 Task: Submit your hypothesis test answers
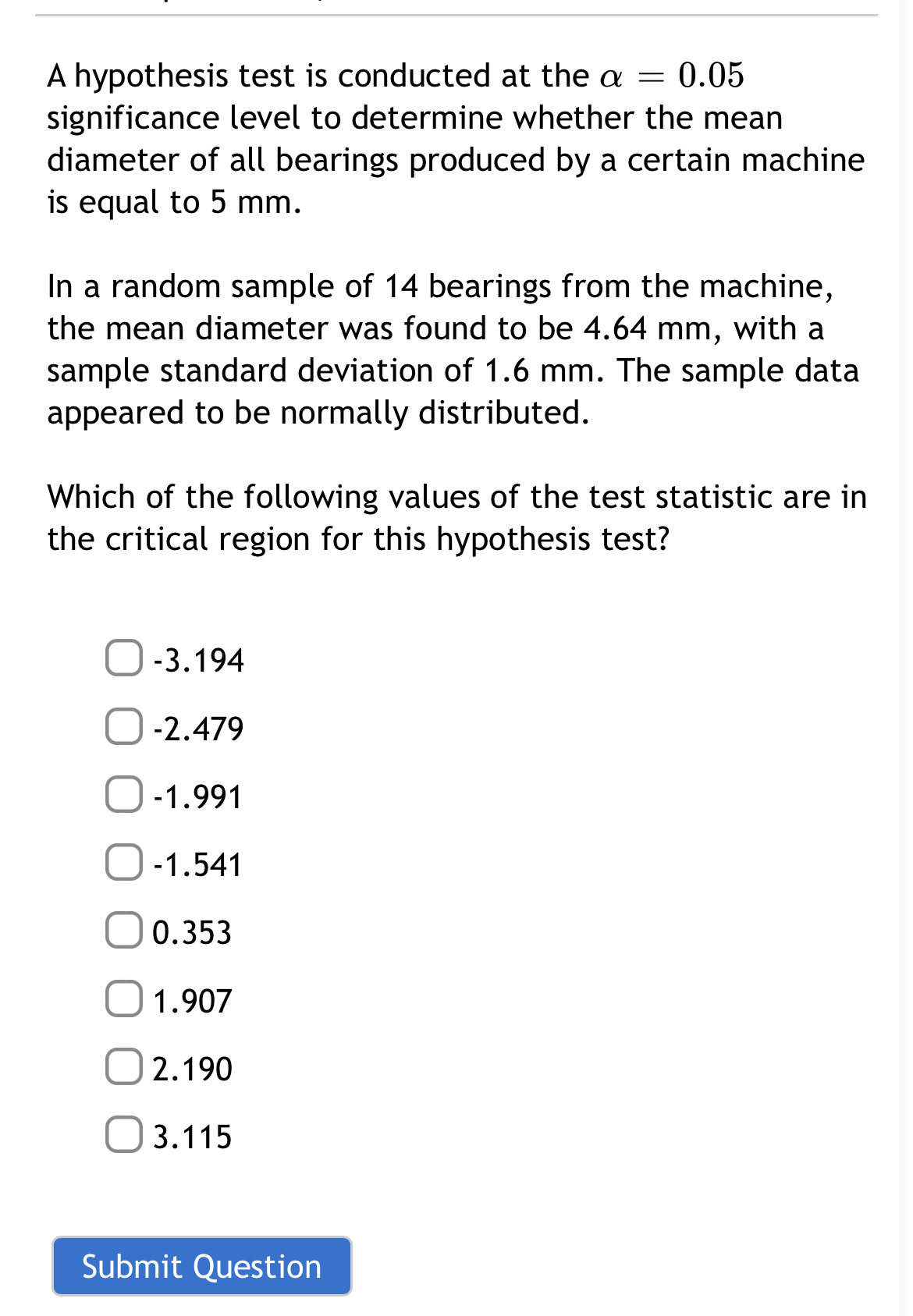[201, 1265]
